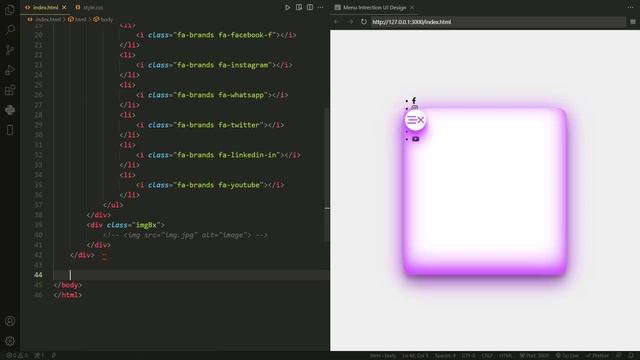Switch to the style.css tab

(x=89, y=7)
